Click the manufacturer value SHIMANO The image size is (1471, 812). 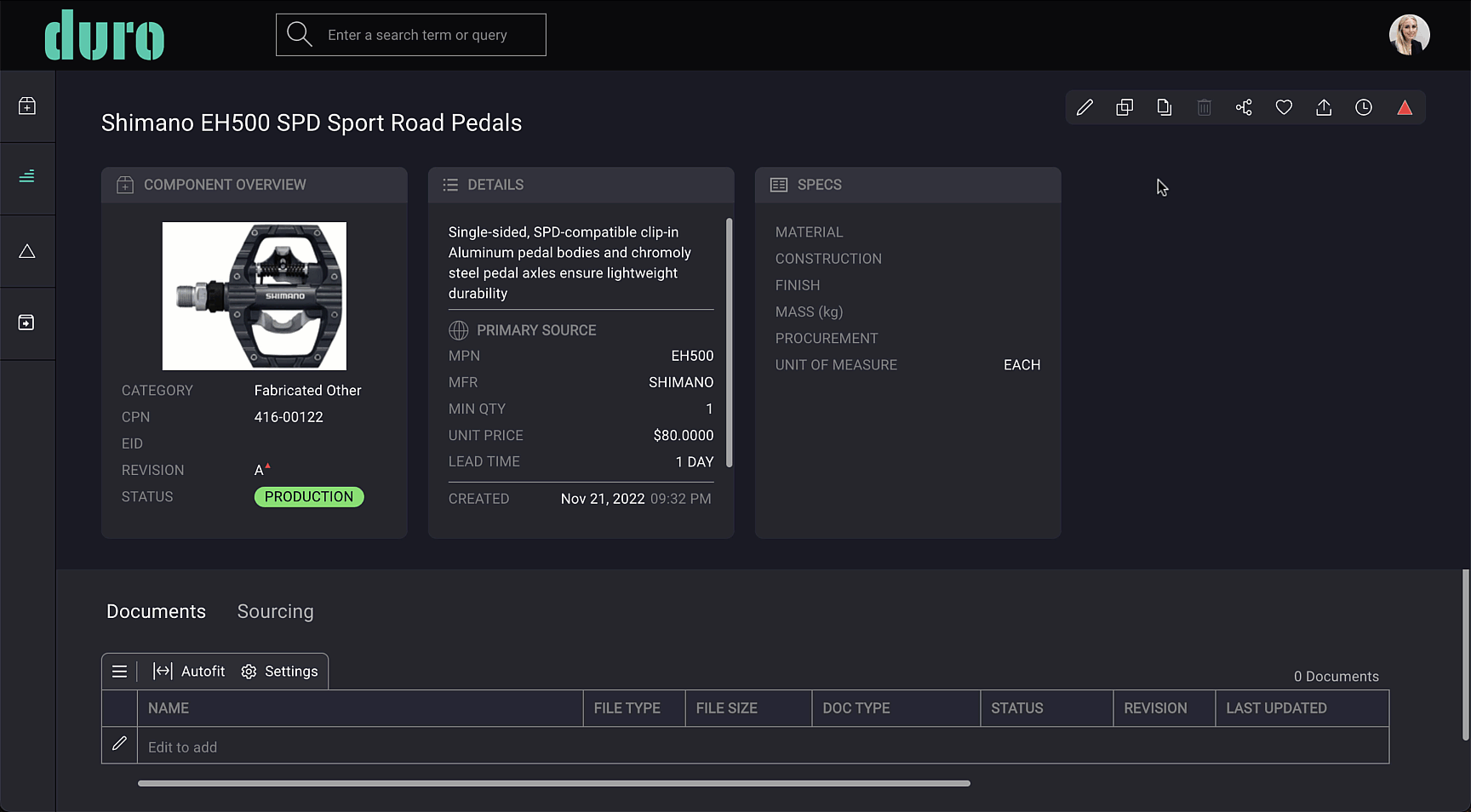click(x=681, y=382)
